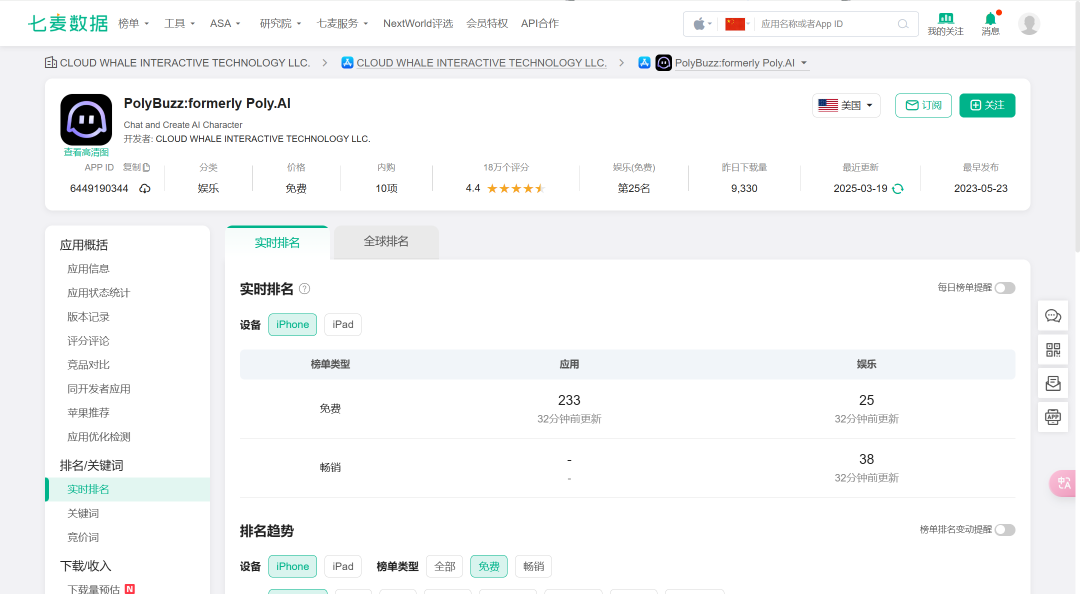Image resolution: width=1080 pixels, height=594 pixels.
Task: Click the underlined CLOUD WHALE developer breadcrumb link
Action: coord(481,63)
